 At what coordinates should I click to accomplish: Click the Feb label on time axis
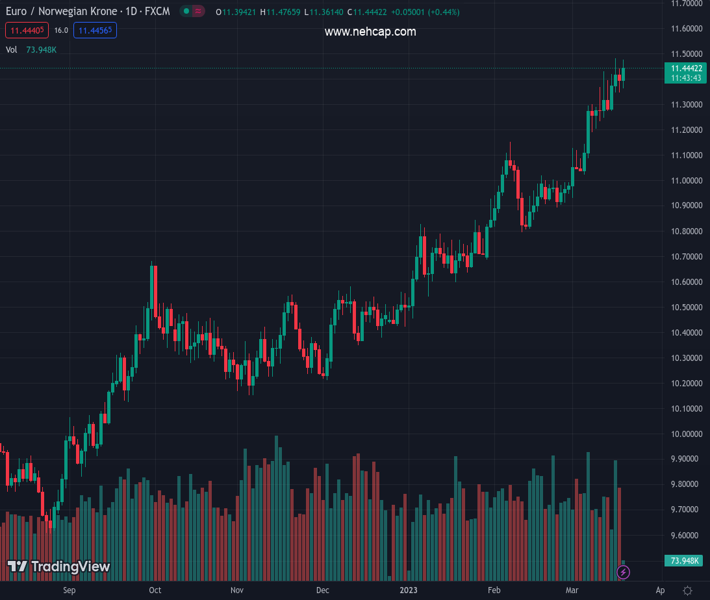pyautogui.click(x=494, y=591)
